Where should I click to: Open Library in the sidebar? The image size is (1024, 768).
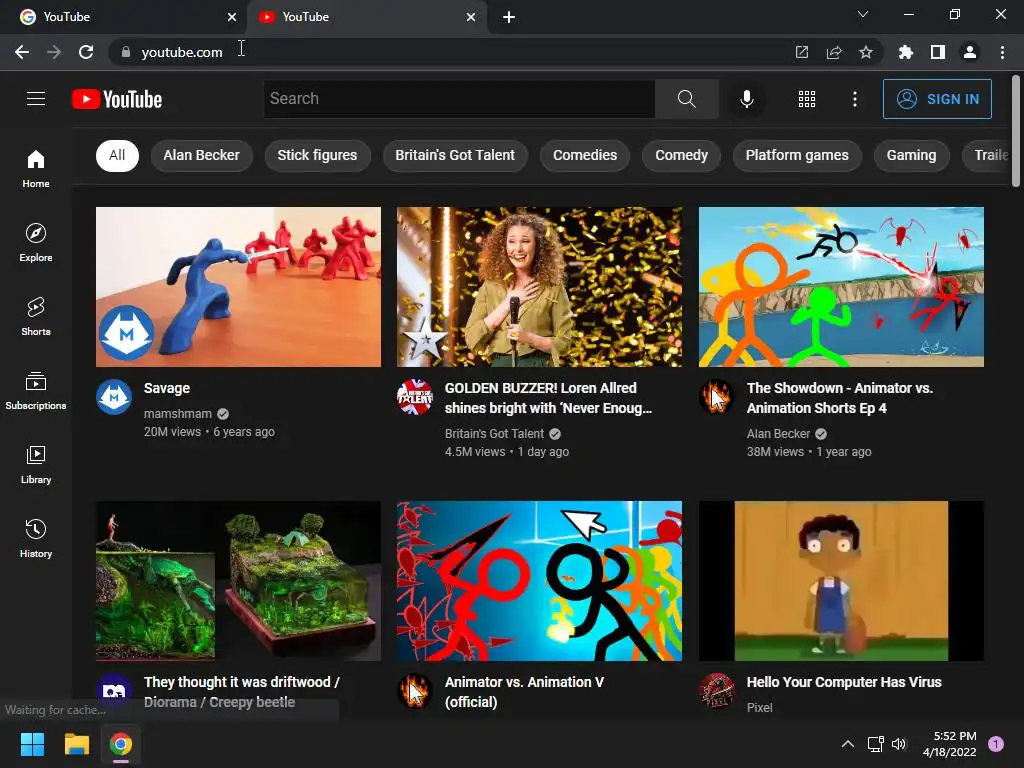tap(36, 464)
